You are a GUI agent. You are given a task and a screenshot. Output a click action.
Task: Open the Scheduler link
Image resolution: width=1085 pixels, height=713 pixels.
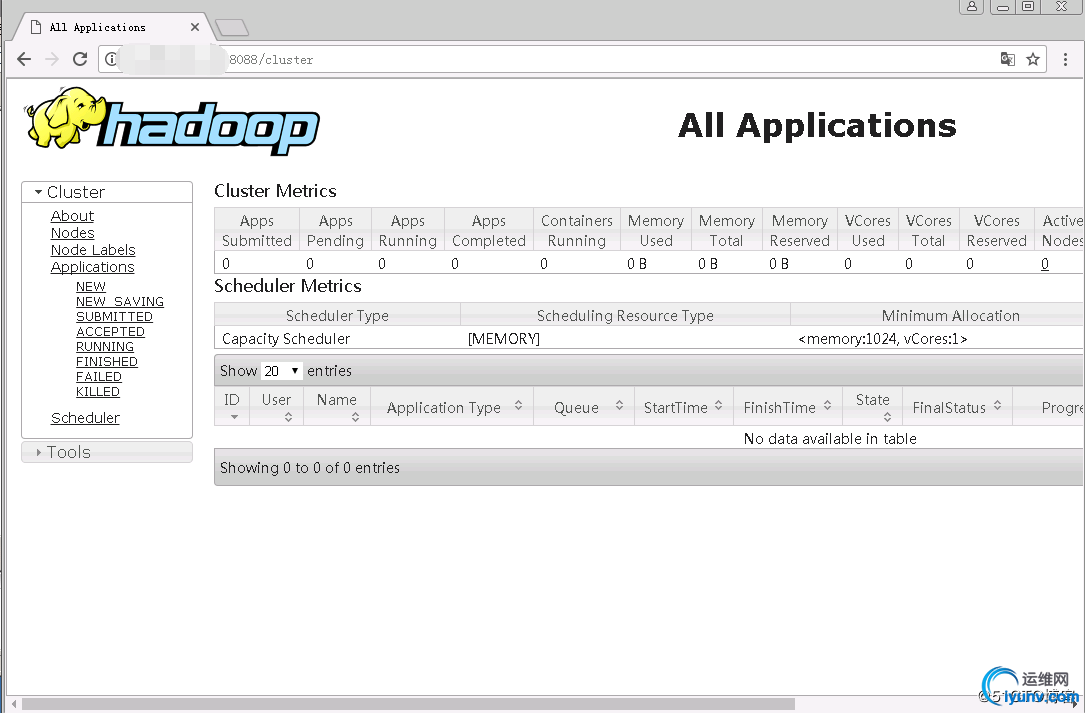(x=85, y=418)
